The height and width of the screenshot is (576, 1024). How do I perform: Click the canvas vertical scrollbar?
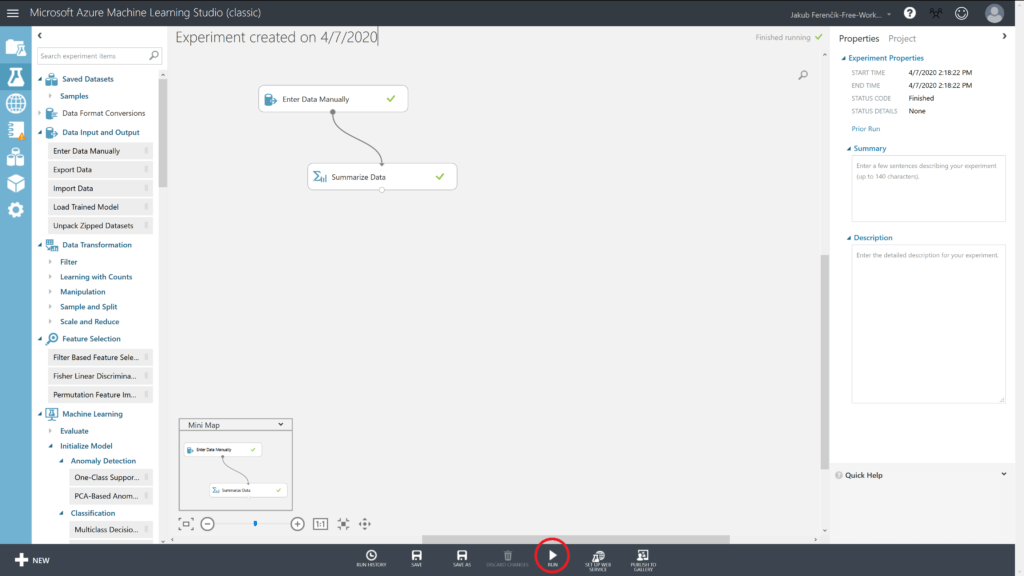pyautogui.click(x=825, y=362)
